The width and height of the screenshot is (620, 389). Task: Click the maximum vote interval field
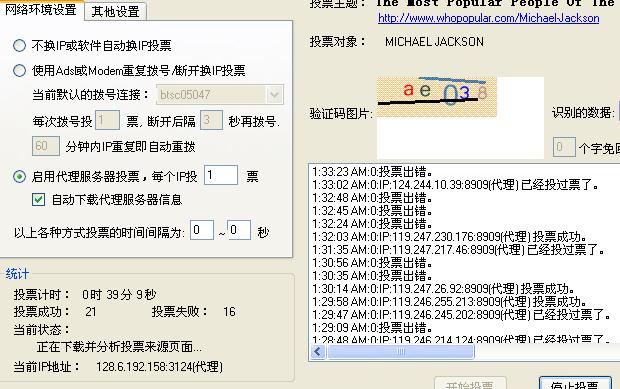pyautogui.click(x=239, y=230)
